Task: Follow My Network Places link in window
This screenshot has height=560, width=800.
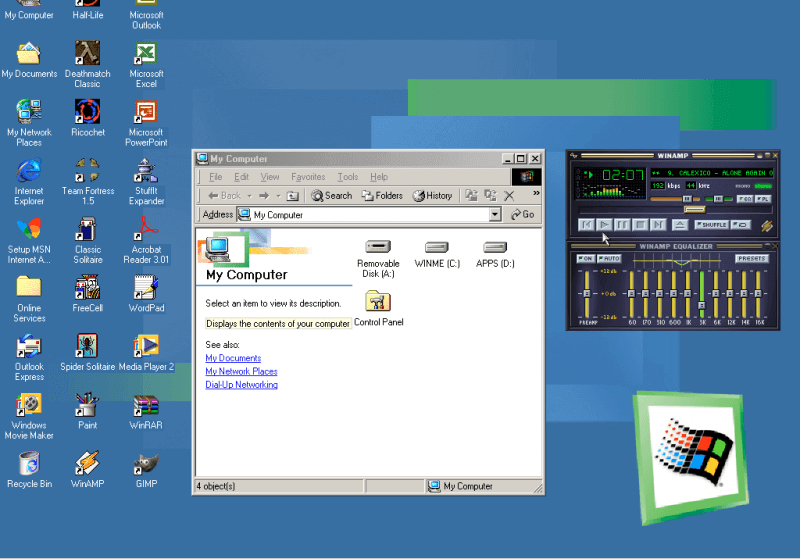Action: (241, 371)
